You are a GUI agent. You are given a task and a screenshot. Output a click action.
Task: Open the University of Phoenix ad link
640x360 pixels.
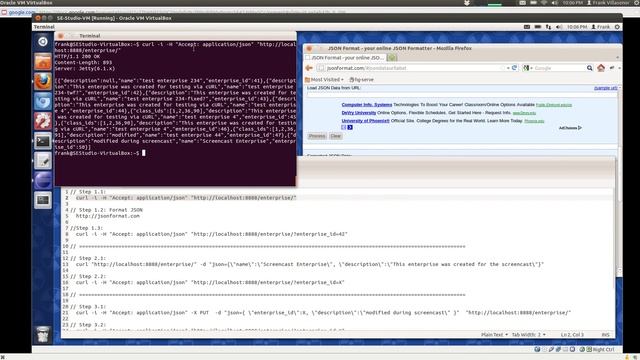coord(365,121)
